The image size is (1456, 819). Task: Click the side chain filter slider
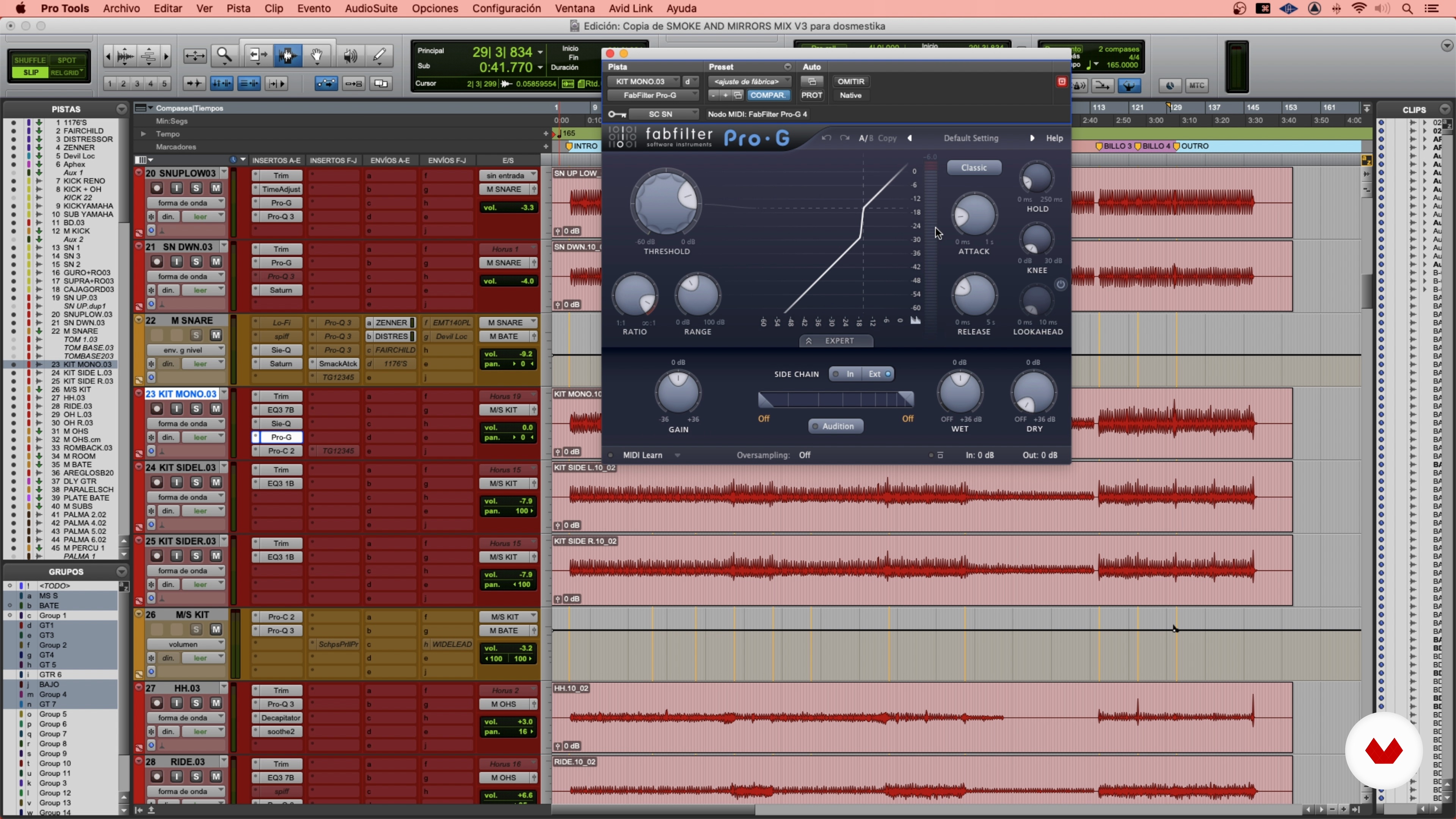click(835, 400)
